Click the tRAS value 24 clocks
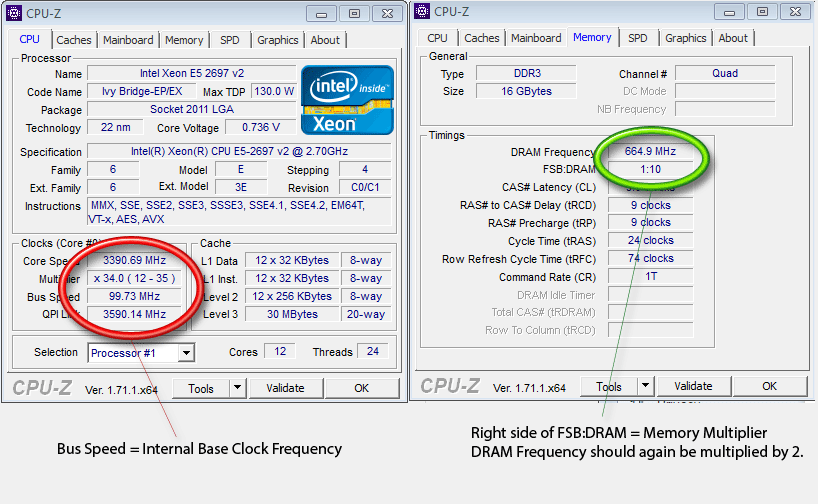 (651, 241)
